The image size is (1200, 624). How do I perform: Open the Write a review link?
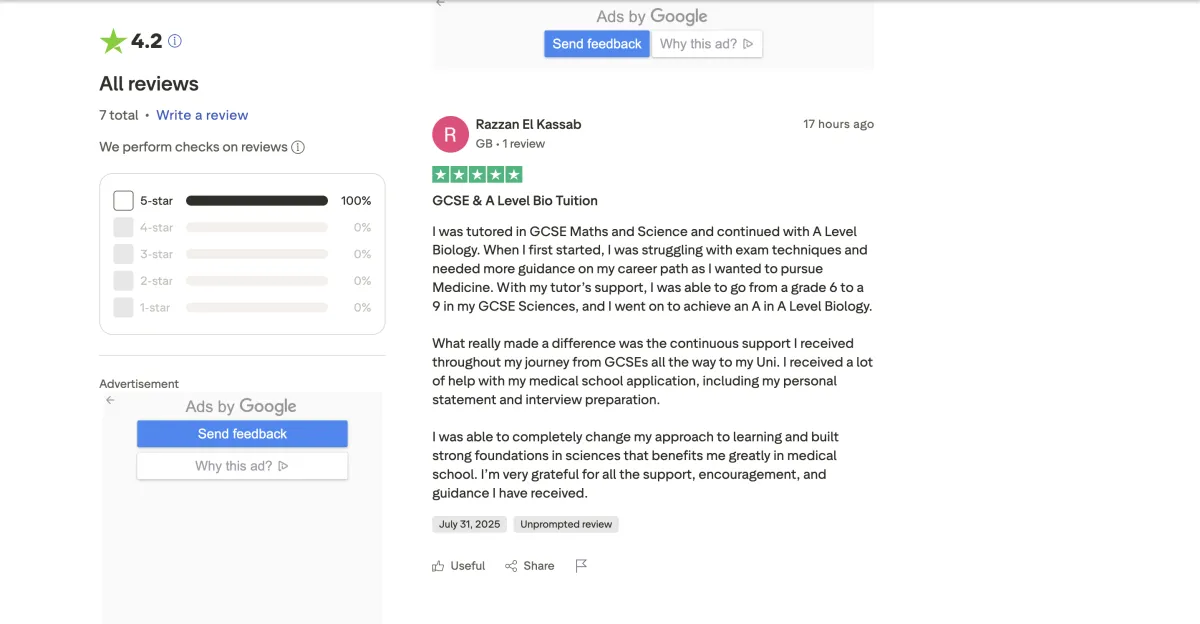[202, 115]
